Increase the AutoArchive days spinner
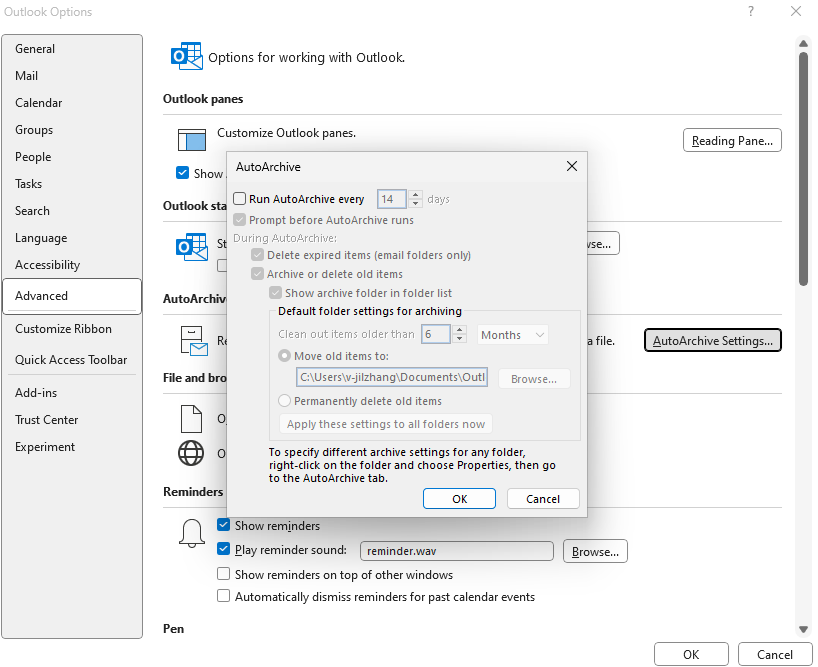 (415, 195)
